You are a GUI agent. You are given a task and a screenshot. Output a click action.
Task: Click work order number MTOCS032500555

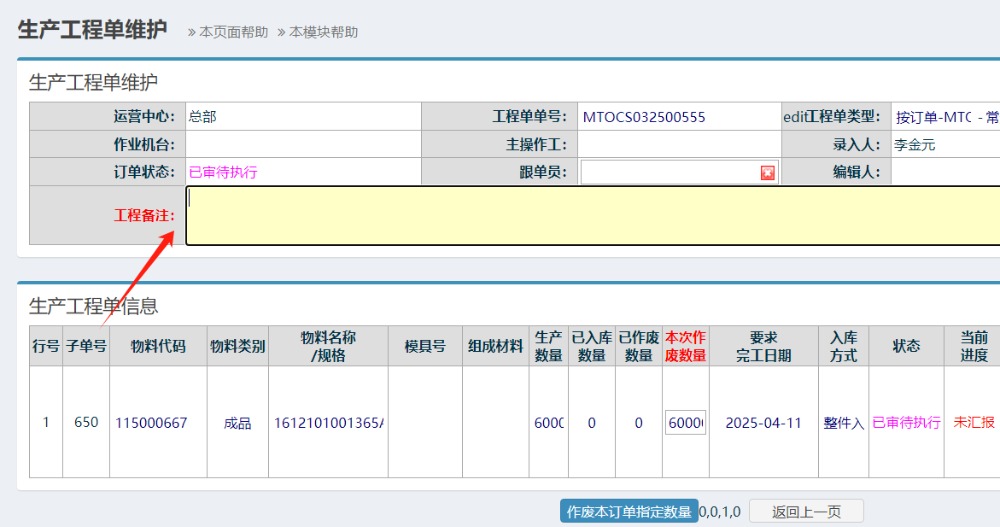[x=644, y=117]
